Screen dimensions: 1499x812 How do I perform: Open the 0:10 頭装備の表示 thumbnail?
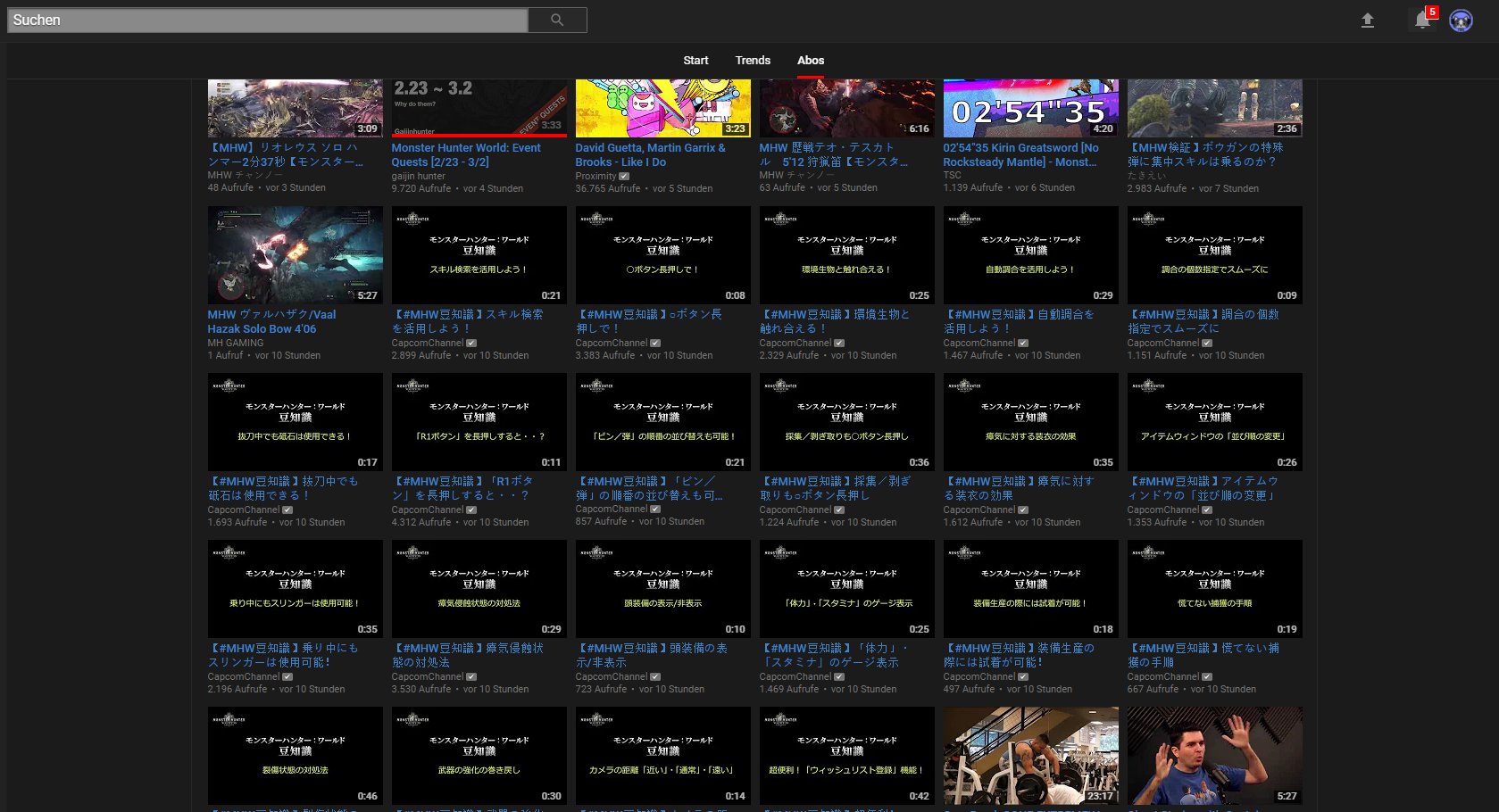(662, 589)
